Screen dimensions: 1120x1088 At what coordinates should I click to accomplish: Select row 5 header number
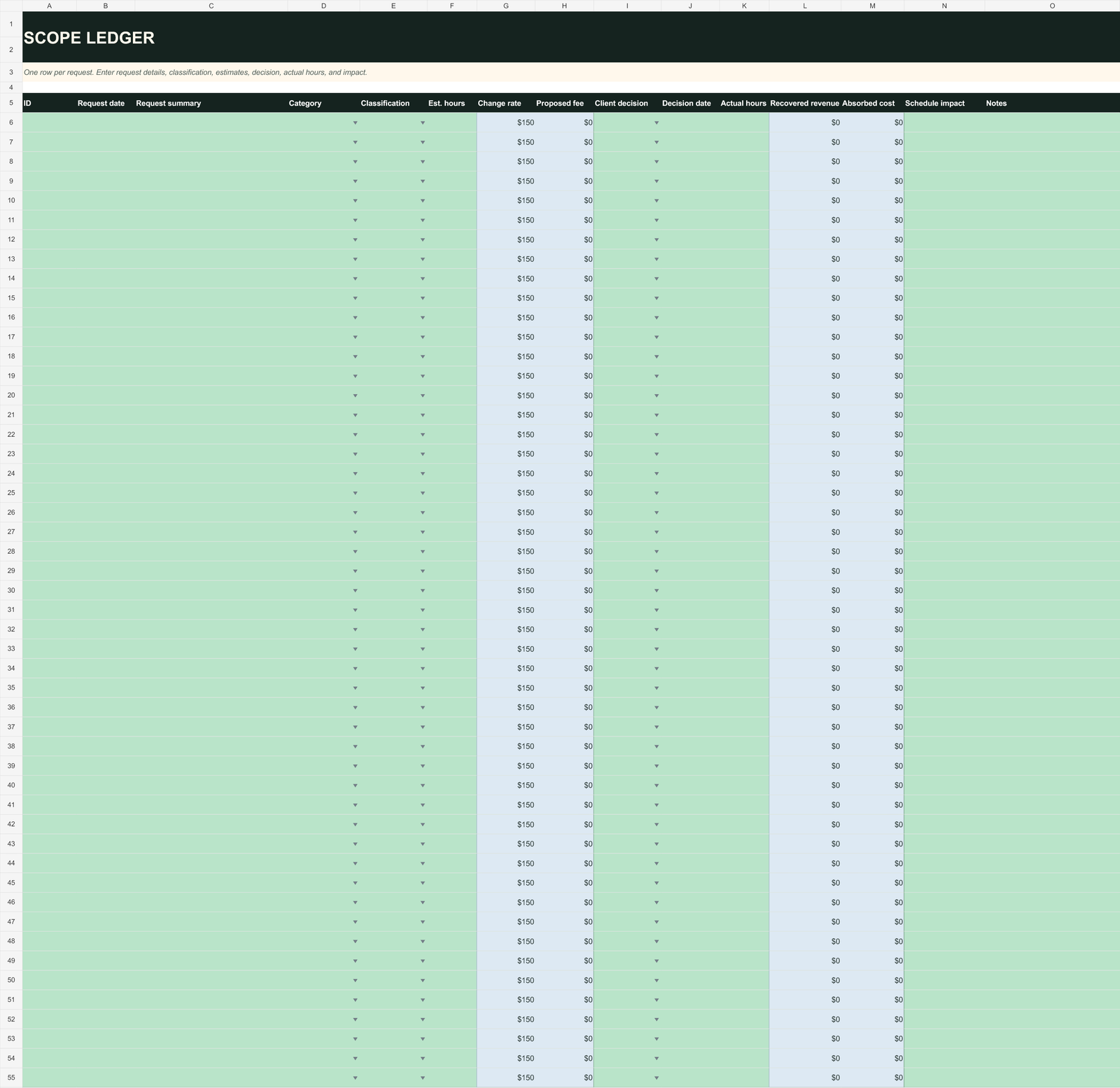(11, 103)
